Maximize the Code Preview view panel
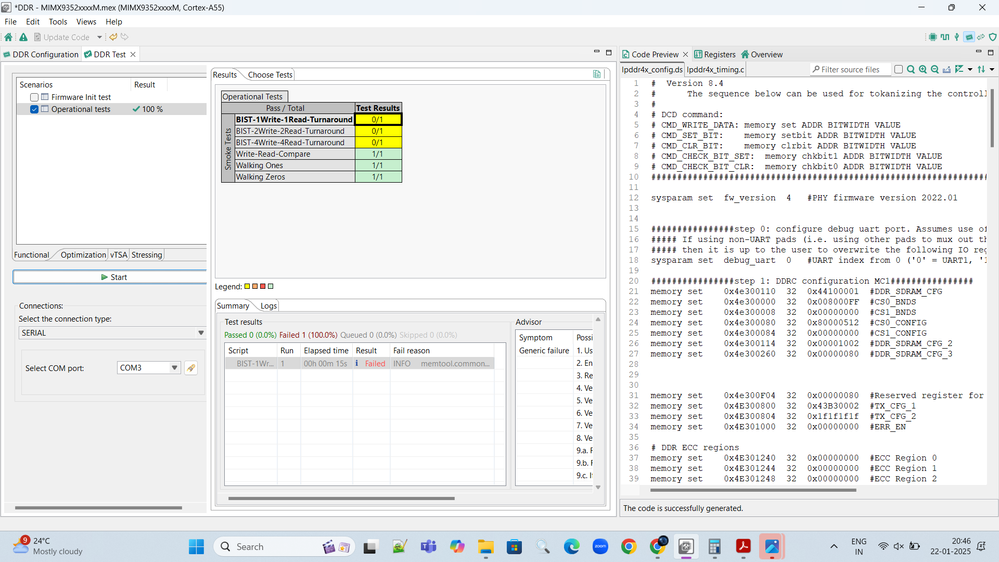The height and width of the screenshot is (562, 999). 991,52
